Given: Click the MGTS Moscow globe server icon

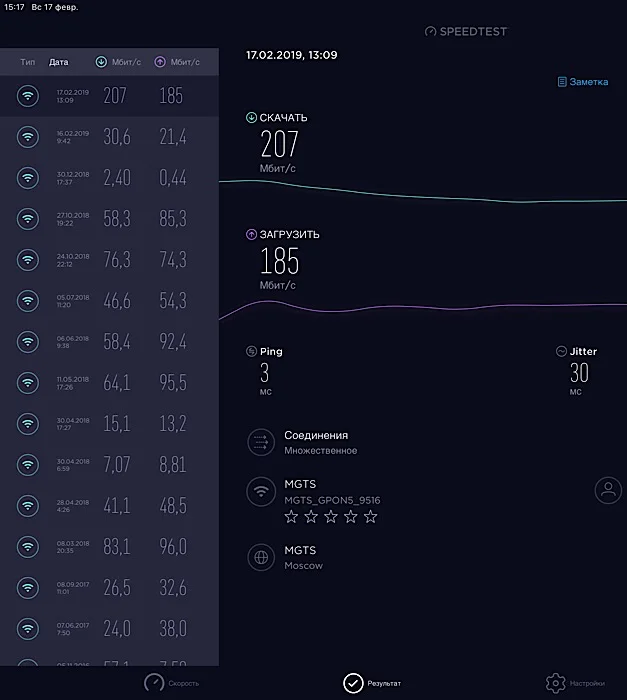Looking at the screenshot, I should pyautogui.click(x=262, y=557).
